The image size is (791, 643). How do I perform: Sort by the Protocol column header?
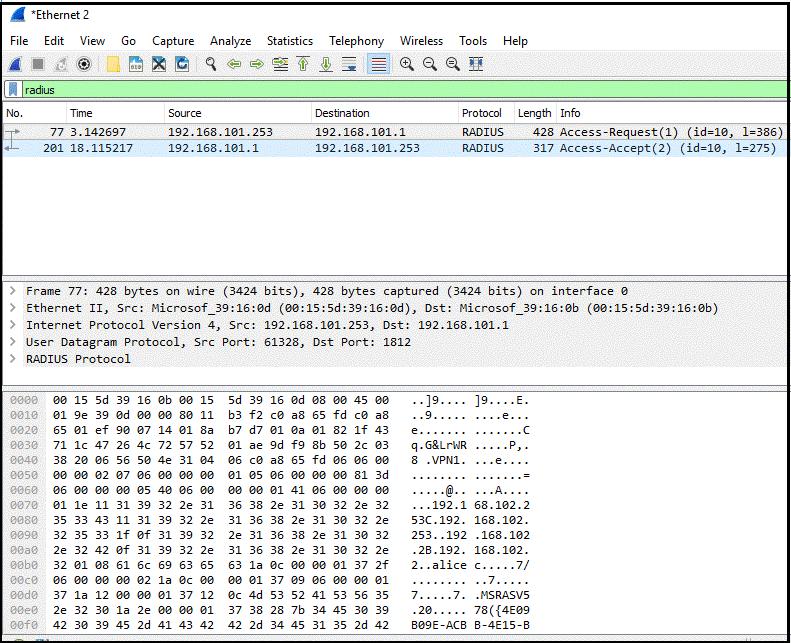click(x=486, y=113)
